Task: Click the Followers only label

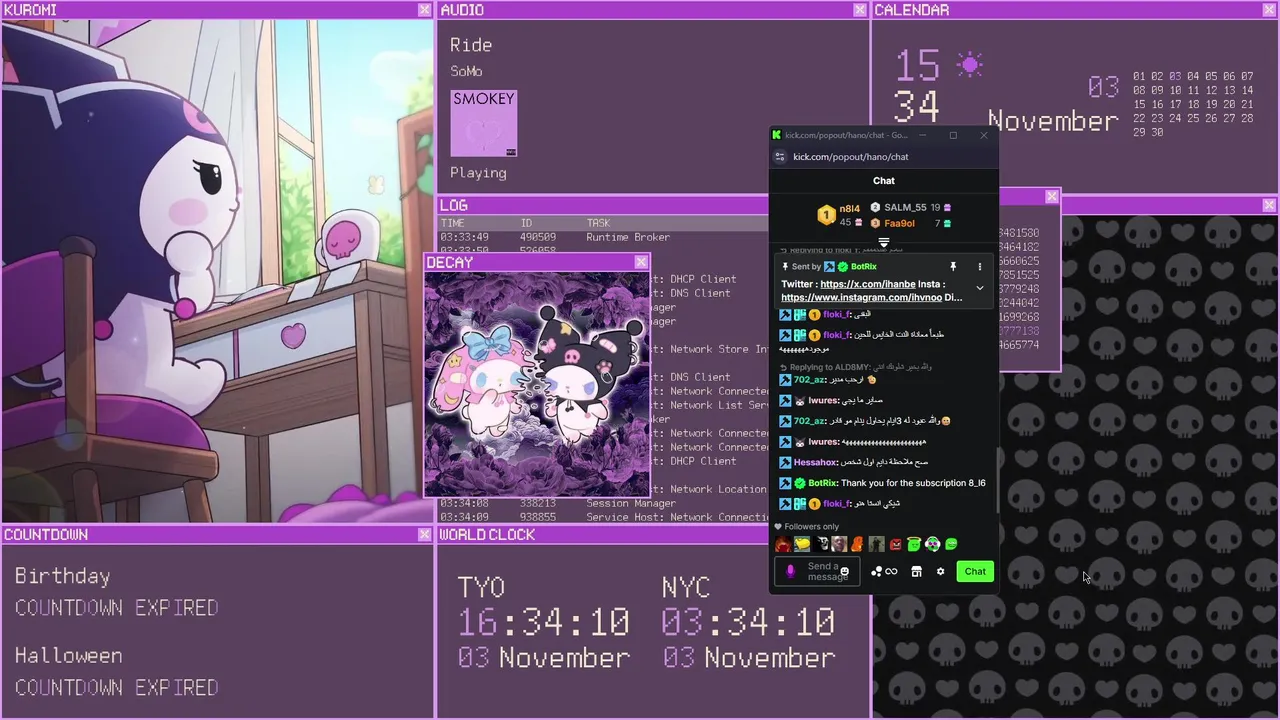Action: (x=811, y=527)
